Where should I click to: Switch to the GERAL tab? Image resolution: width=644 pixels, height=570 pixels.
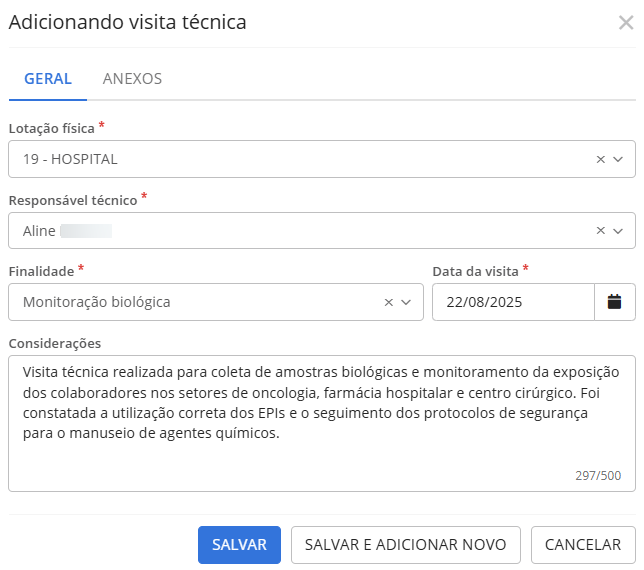[x=48, y=79]
